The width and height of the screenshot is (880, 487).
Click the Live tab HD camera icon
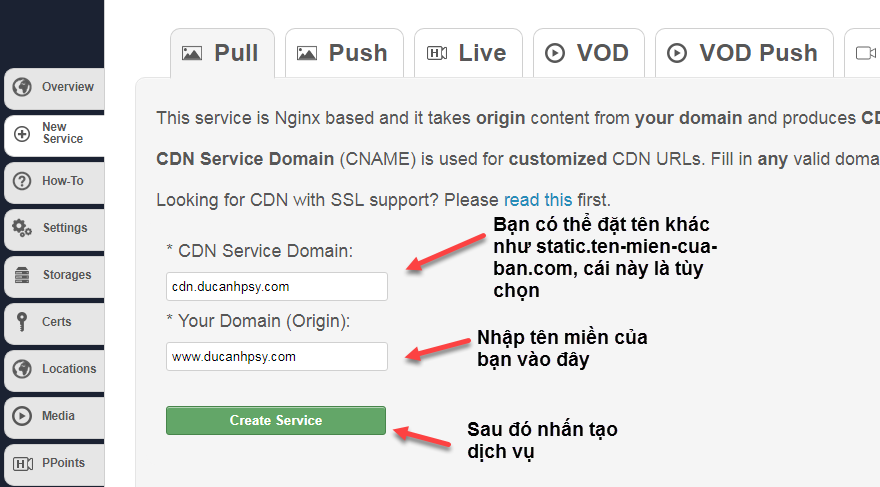click(437, 53)
